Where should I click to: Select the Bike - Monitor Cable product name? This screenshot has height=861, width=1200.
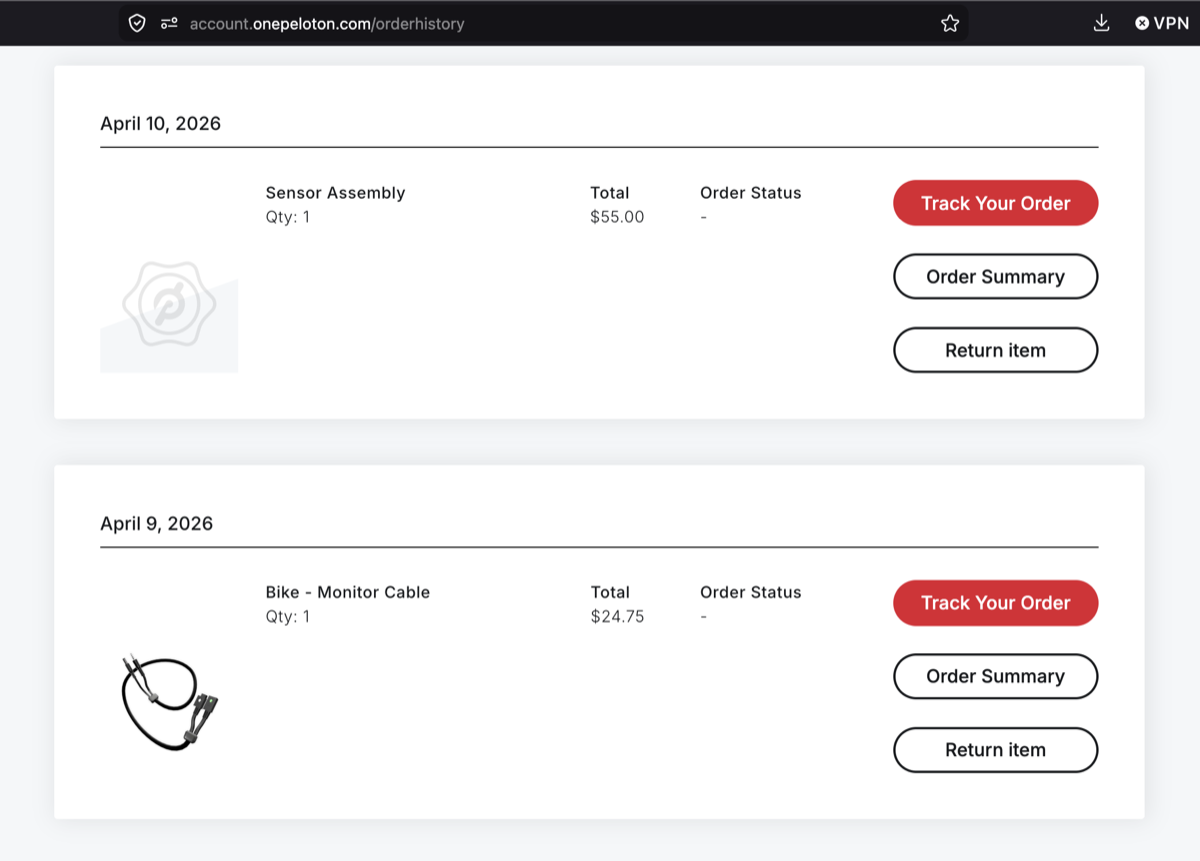click(347, 592)
